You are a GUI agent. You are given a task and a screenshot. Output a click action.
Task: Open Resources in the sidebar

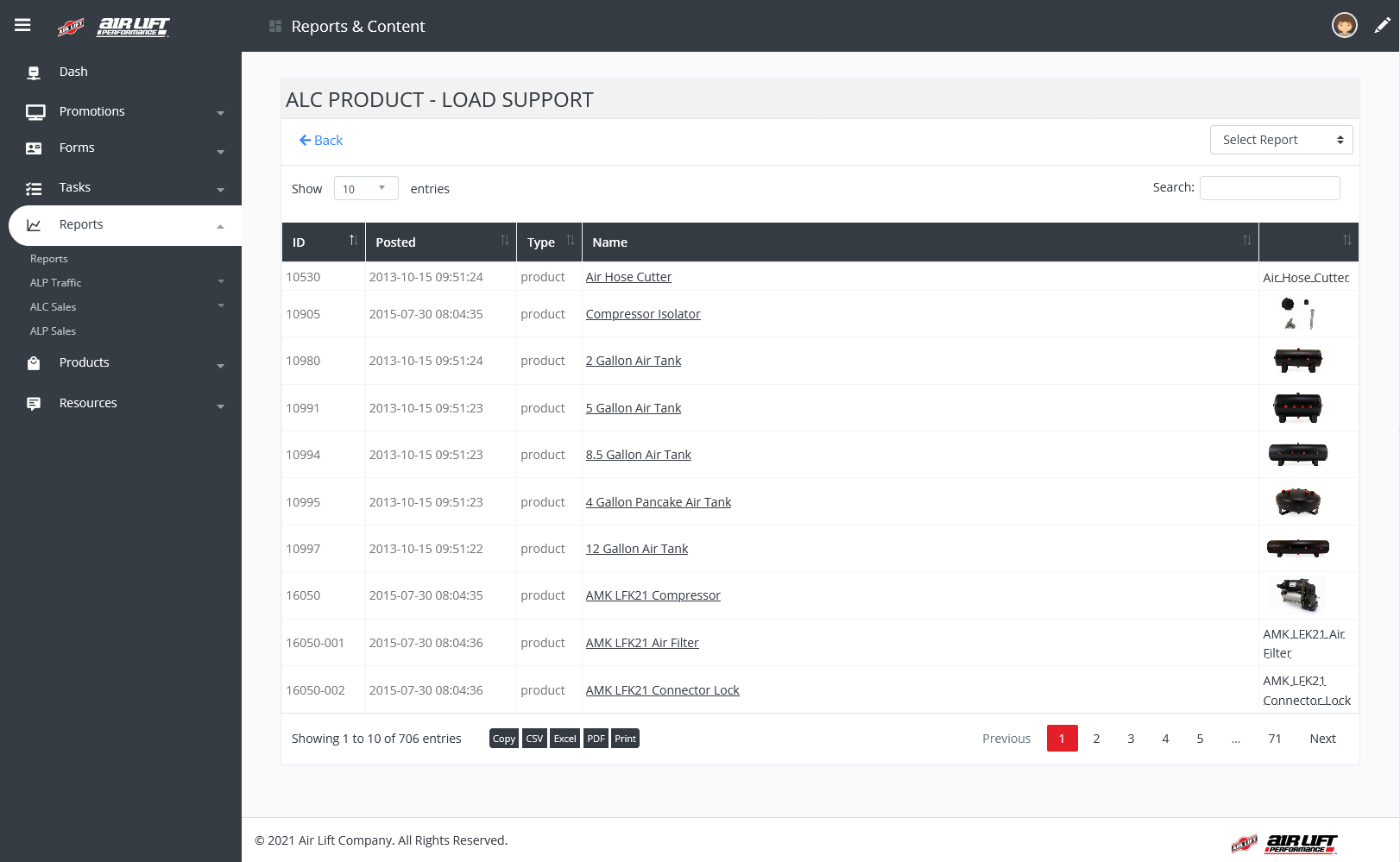point(88,403)
